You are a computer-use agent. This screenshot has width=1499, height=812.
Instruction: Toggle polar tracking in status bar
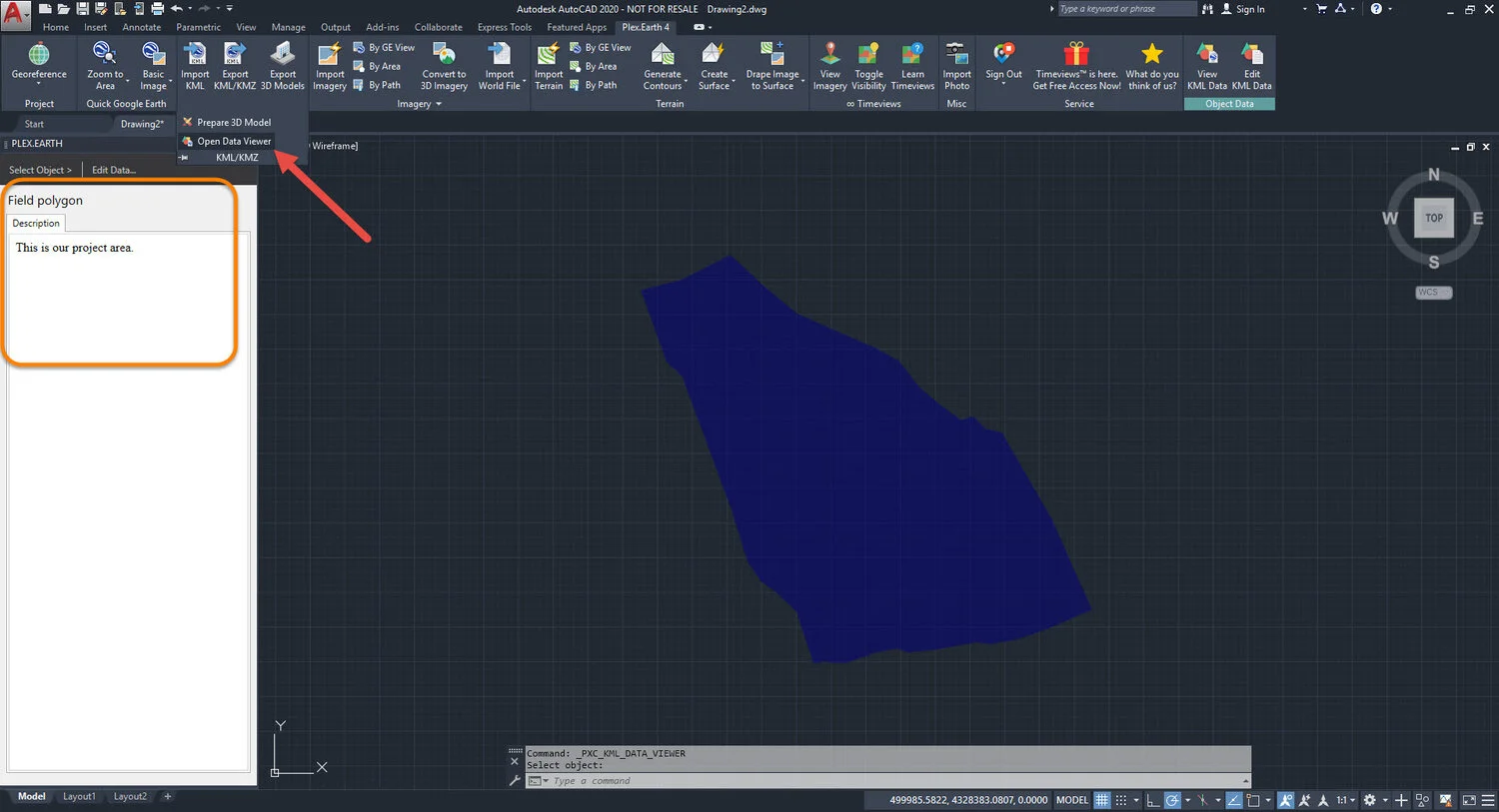(1172, 800)
